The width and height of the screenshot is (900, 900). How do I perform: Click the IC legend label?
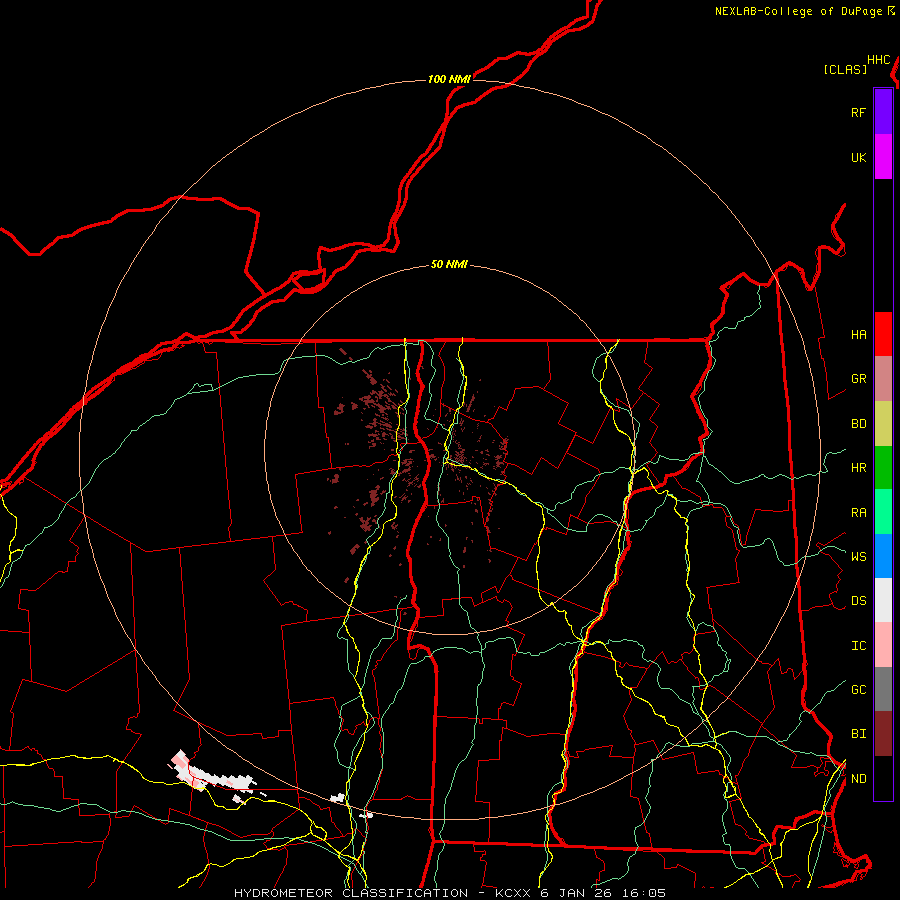(x=858, y=646)
